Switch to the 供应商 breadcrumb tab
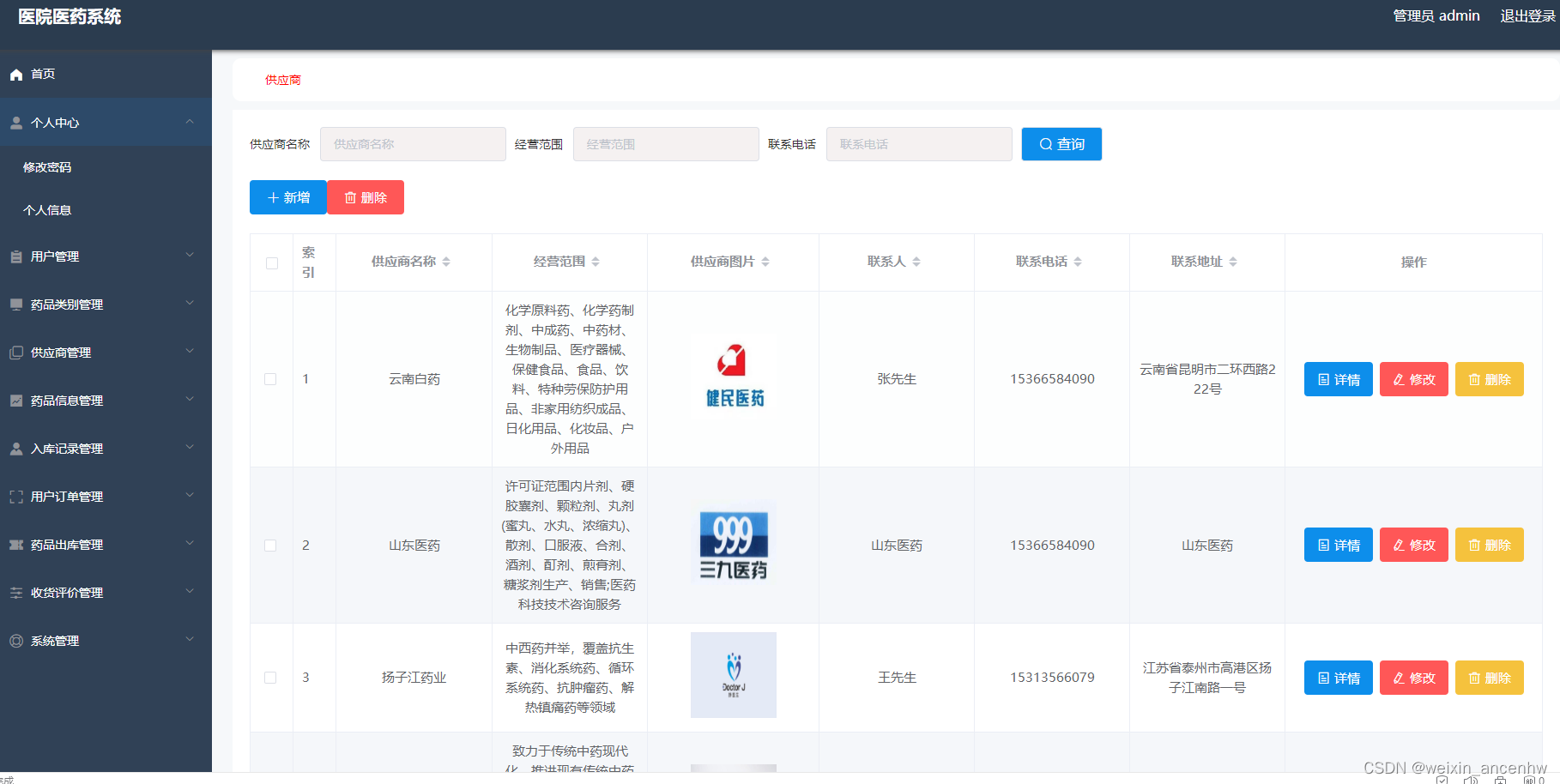Viewport: 1560px width, 784px height. pos(282,80)
